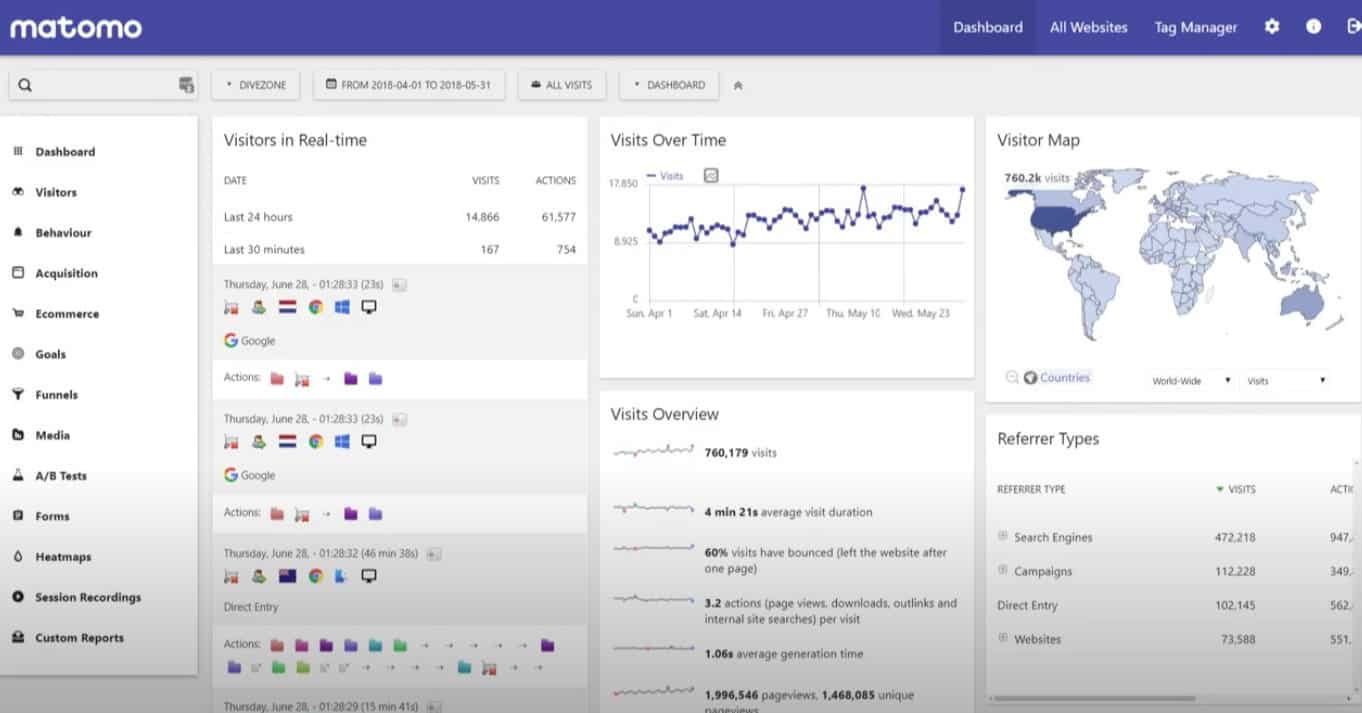Click the sparkline beside average visit duration

coord(653,509)
